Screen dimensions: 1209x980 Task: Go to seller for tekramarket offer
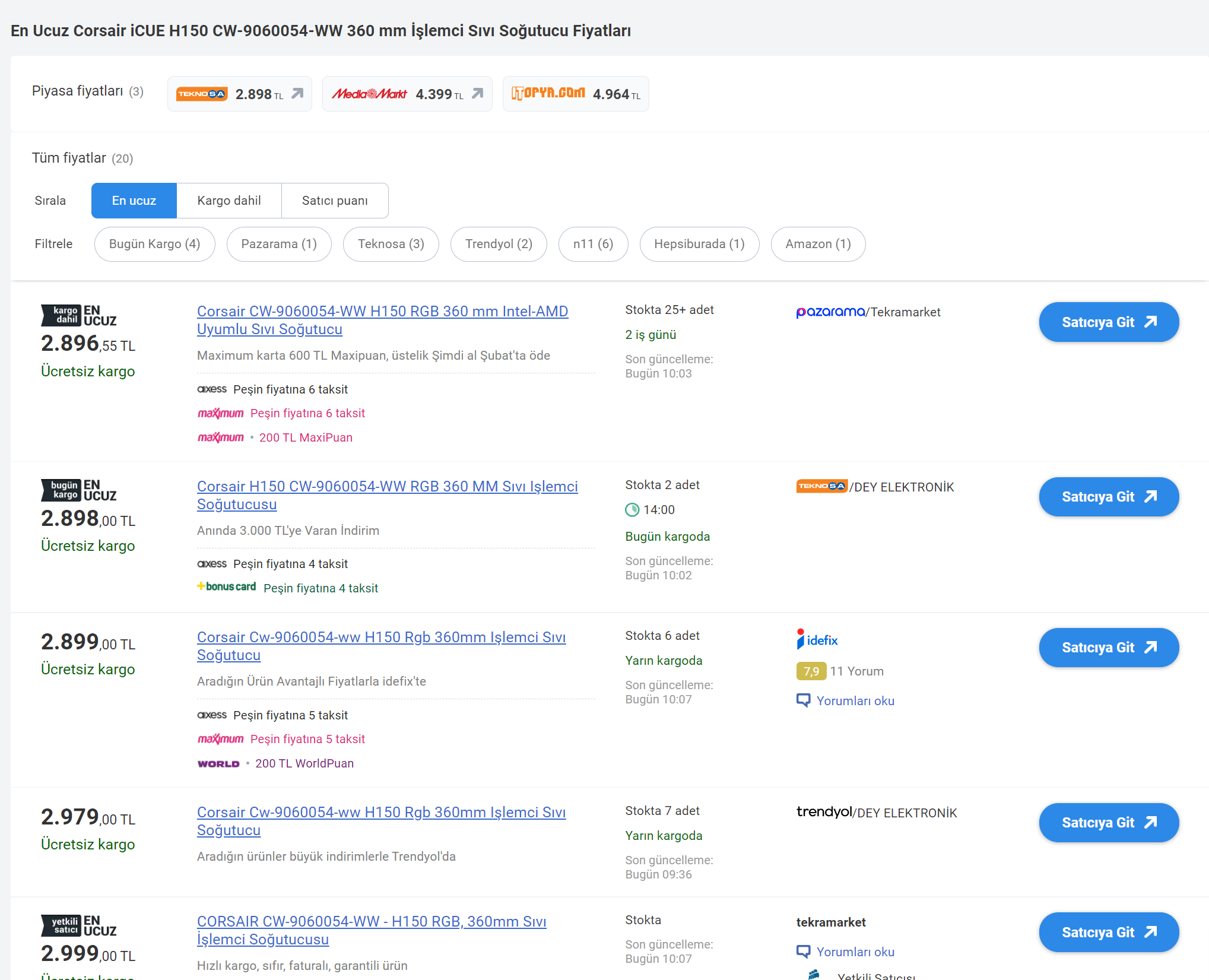pyautogui.click(x=1109, y=932)
